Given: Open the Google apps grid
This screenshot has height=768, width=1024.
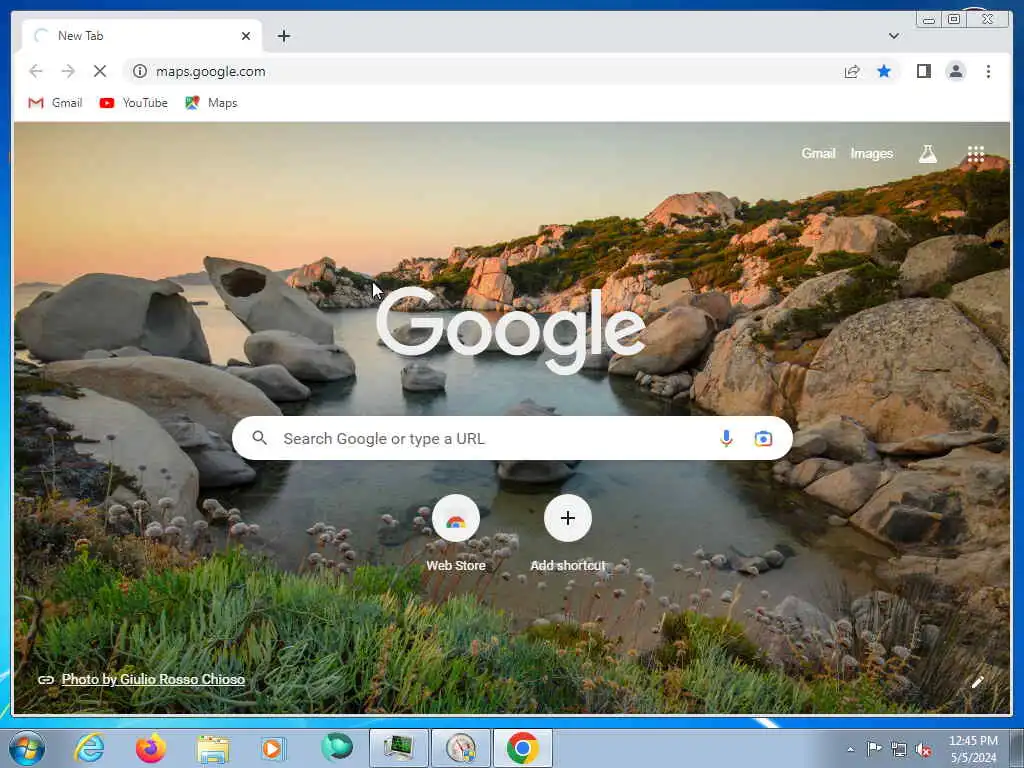Looking at the screenshot, I should click(x=976, y=153).
